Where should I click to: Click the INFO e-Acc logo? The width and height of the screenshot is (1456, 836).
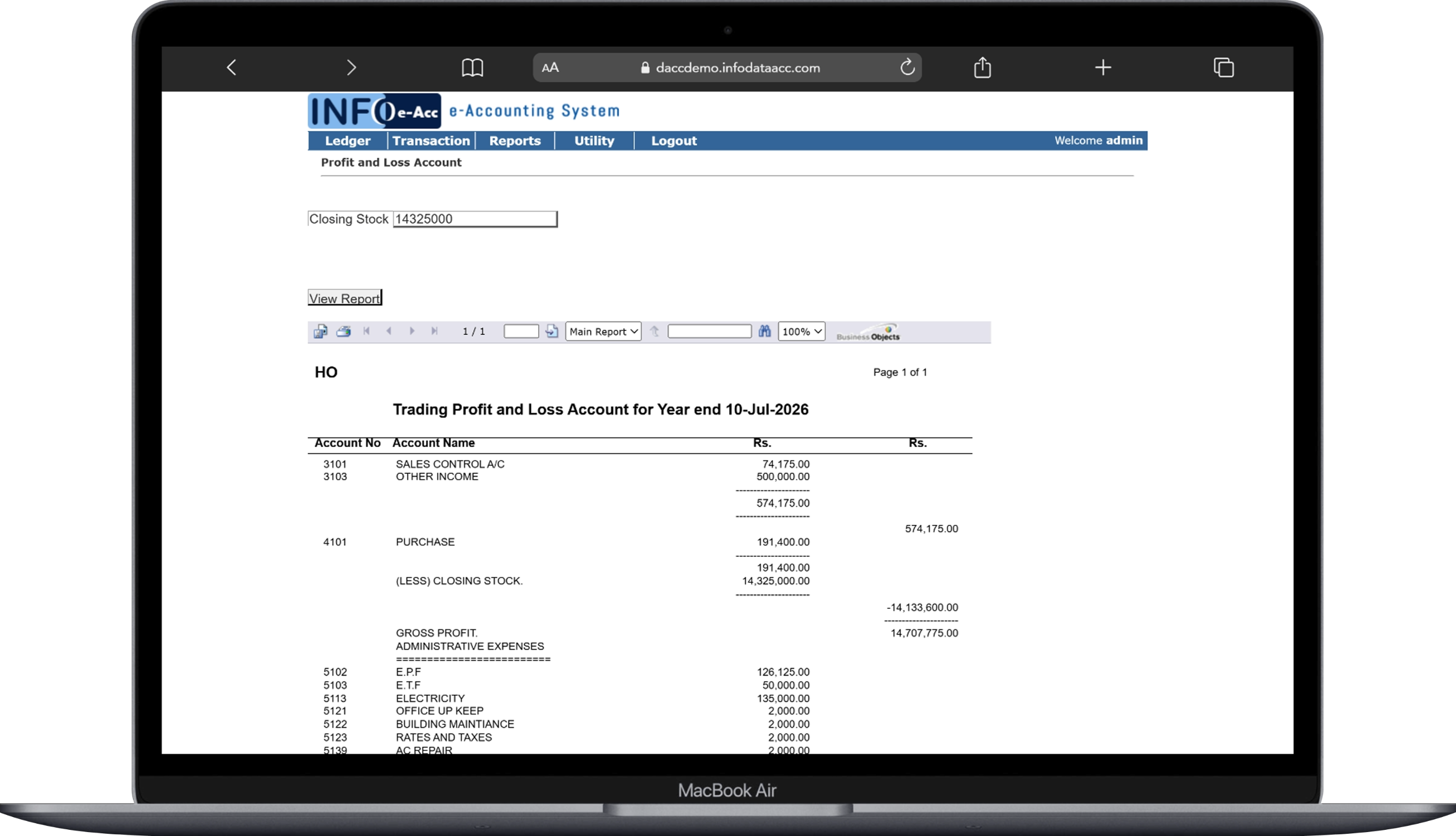tap(375, 111)
